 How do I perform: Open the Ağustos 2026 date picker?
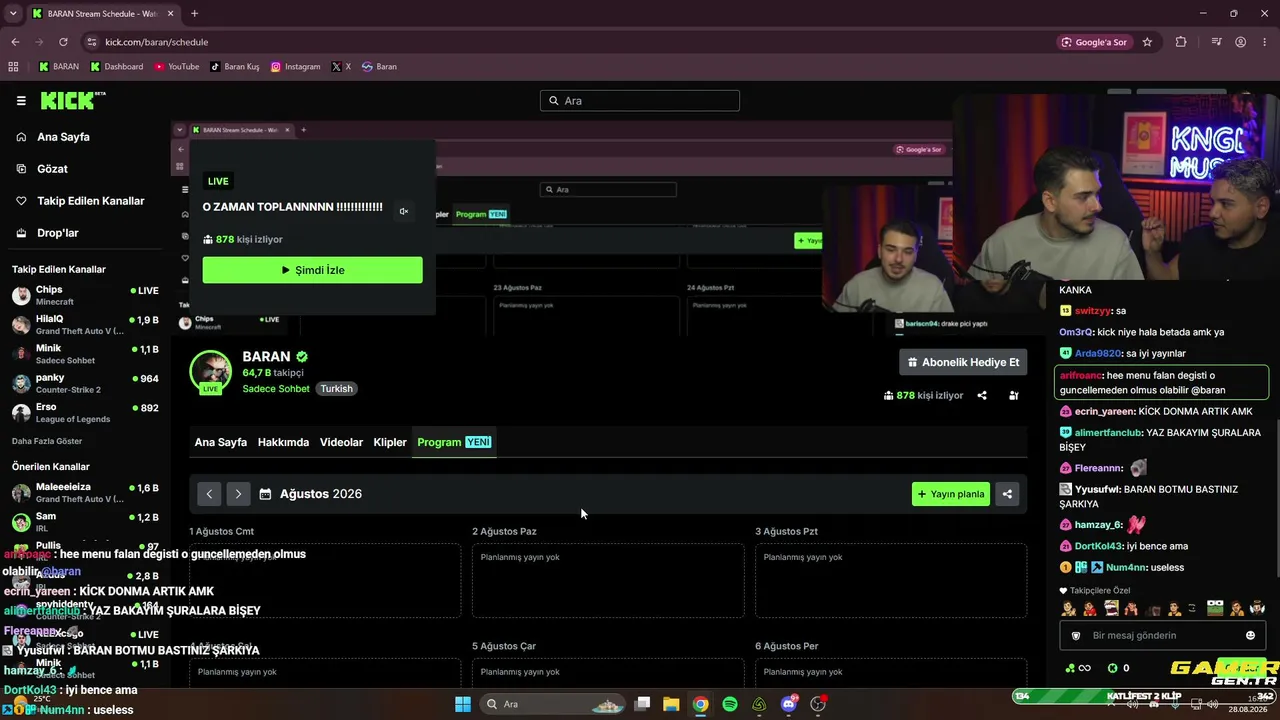coord(311,494)
